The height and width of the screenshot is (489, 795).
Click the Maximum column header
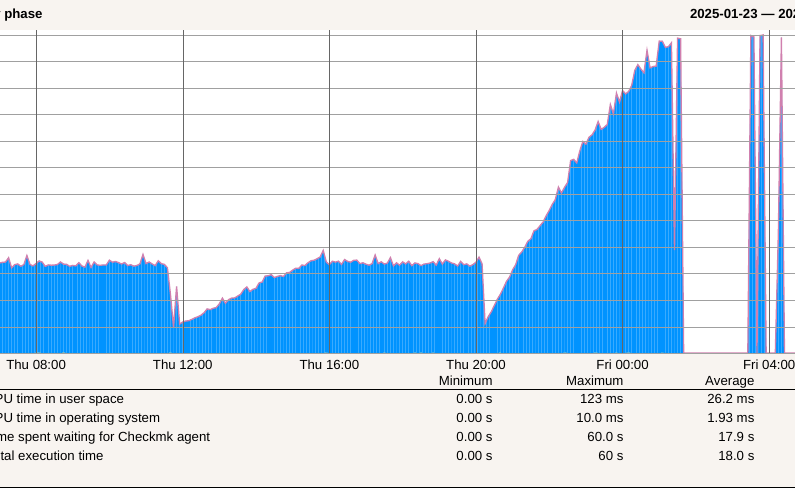click(594, 381)
